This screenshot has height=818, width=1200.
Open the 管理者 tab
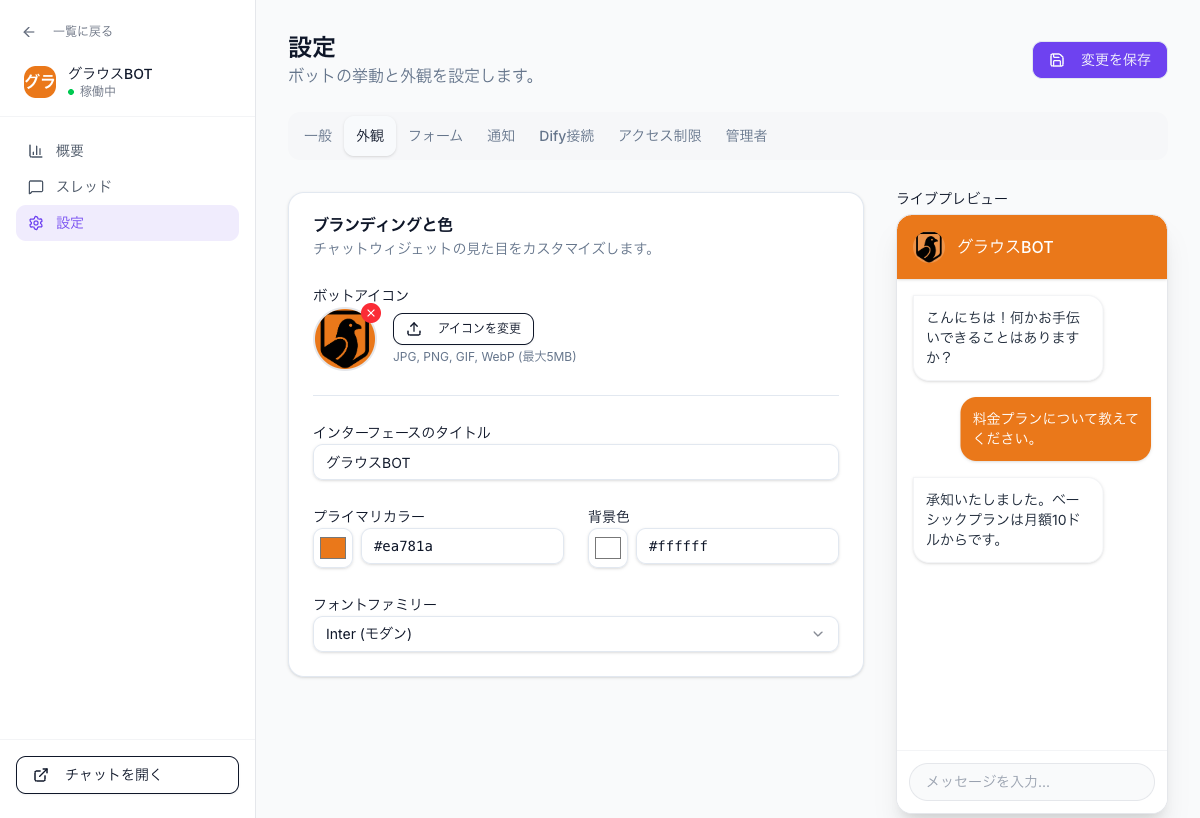coord(746,135)
